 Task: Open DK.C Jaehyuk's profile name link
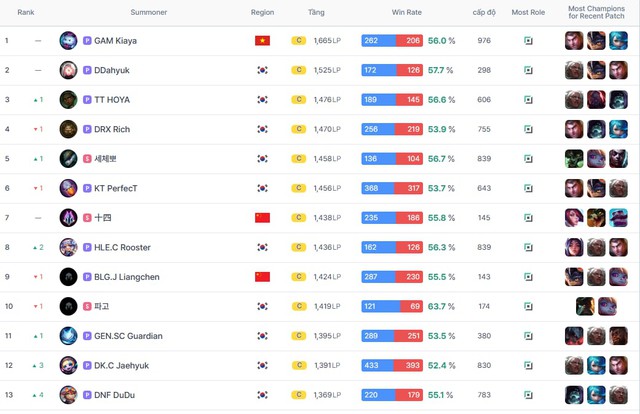[124, 365]
